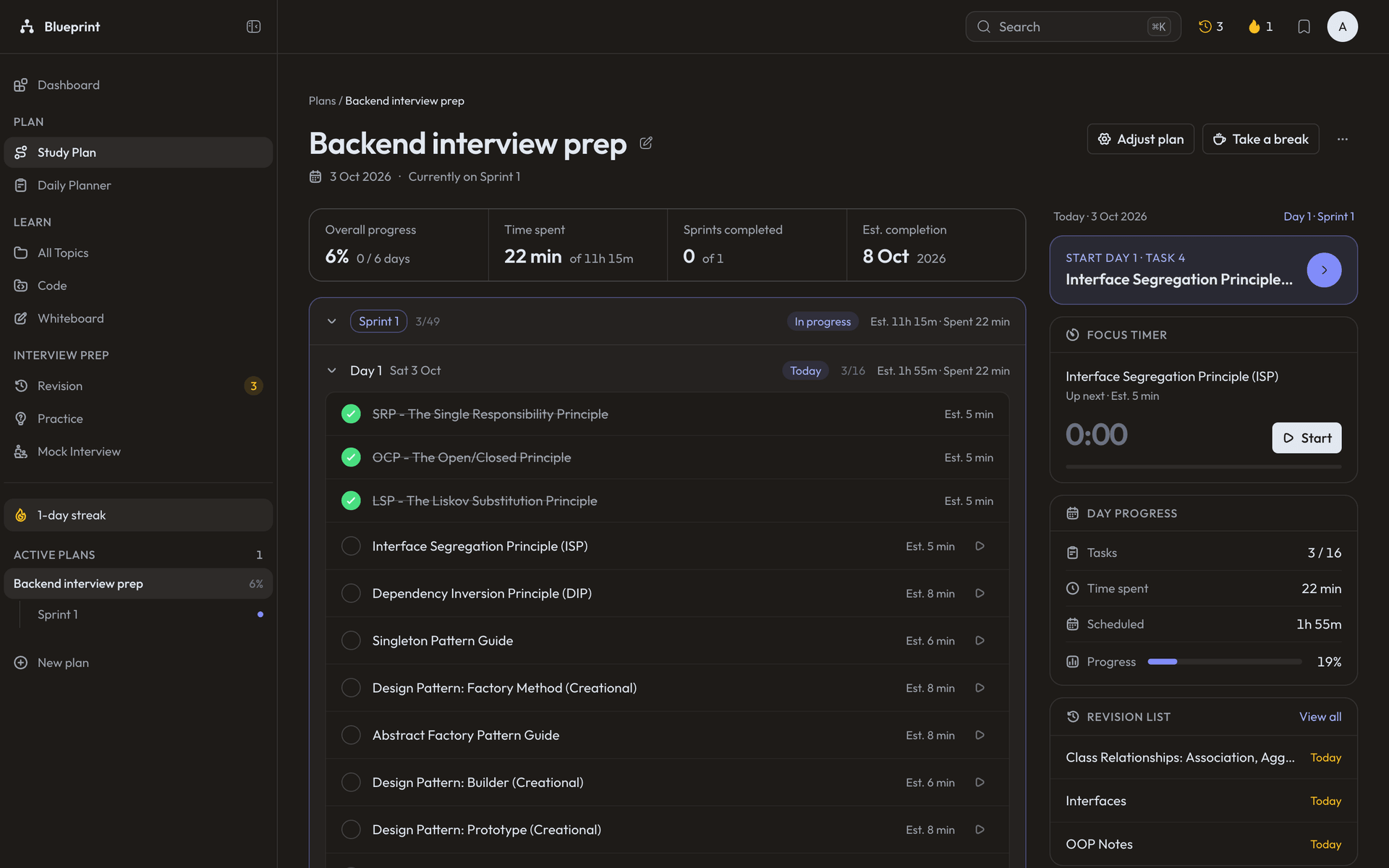Open View all revision list link
The image size is (1389, 868).
[x=1320, y=717]
